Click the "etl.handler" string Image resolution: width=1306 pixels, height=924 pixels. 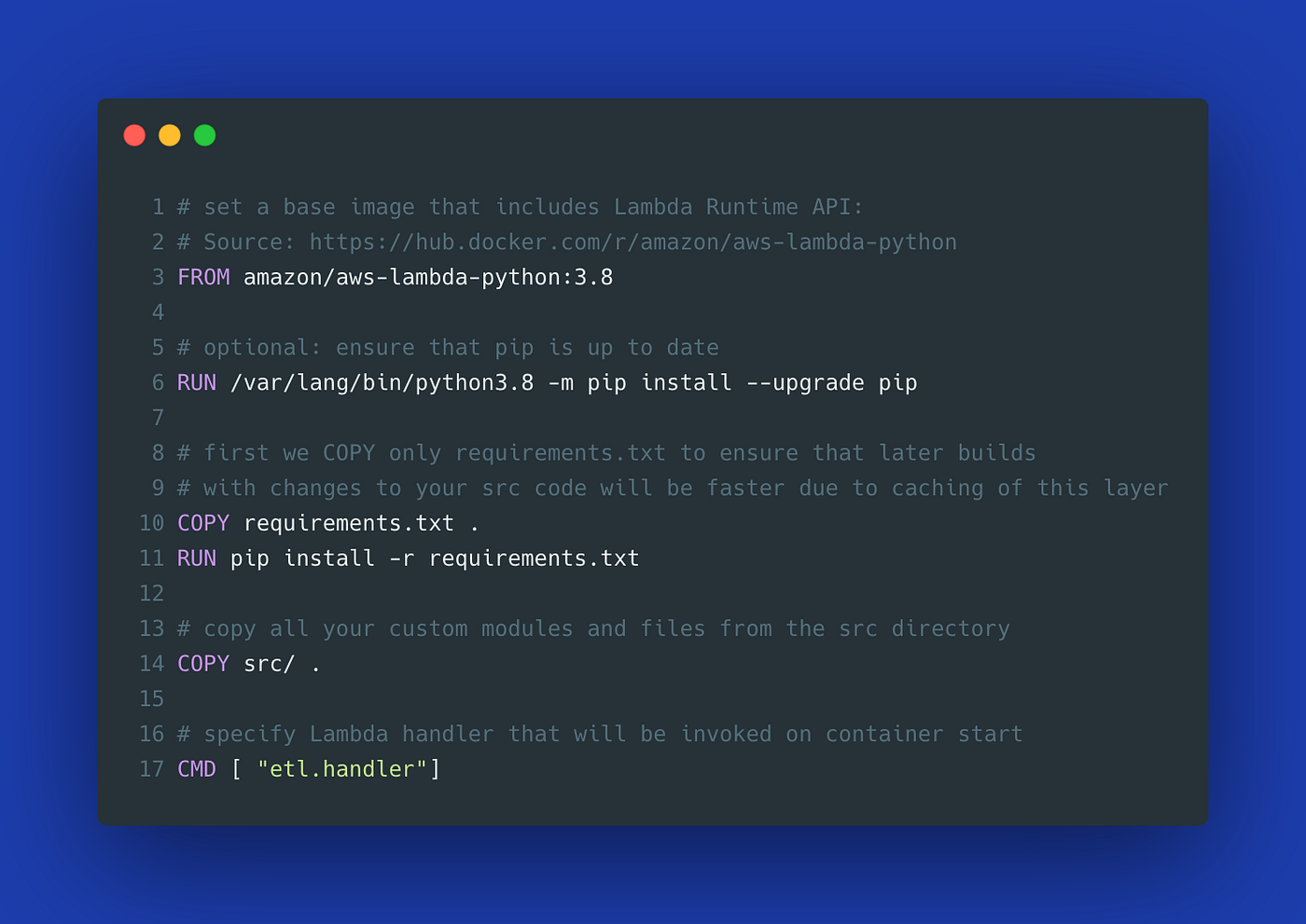pos(342,768)
